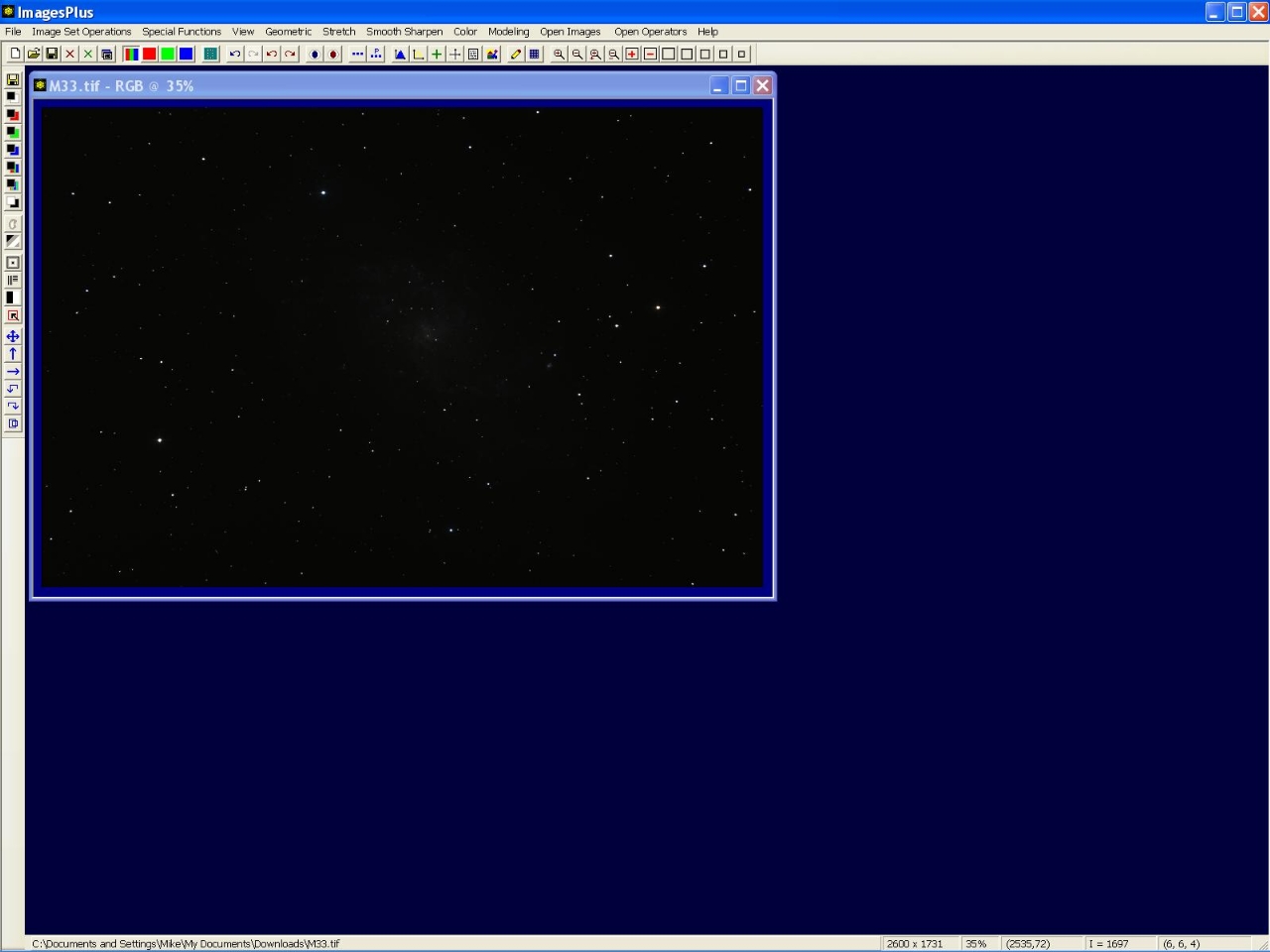
Task: Open the Smooth Sharpen menu
Action: coord(404,32)
